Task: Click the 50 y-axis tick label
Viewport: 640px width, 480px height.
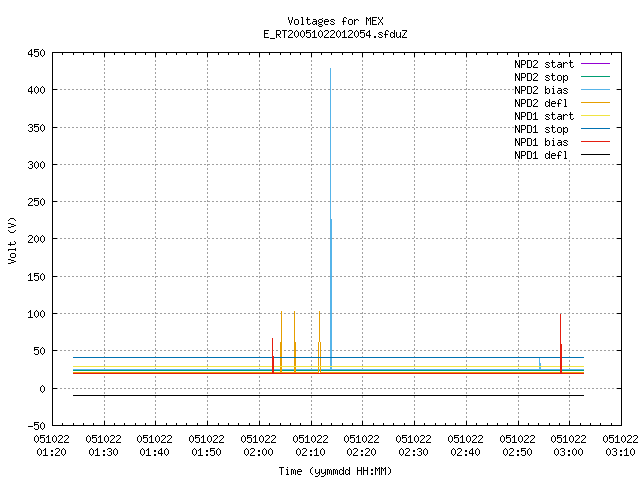Action: [40, 351]
